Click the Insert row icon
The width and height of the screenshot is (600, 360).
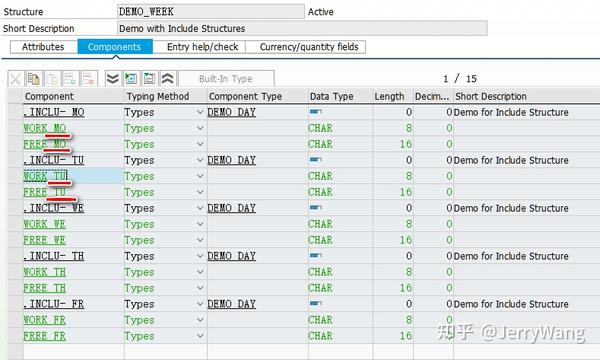pos(70,79)
